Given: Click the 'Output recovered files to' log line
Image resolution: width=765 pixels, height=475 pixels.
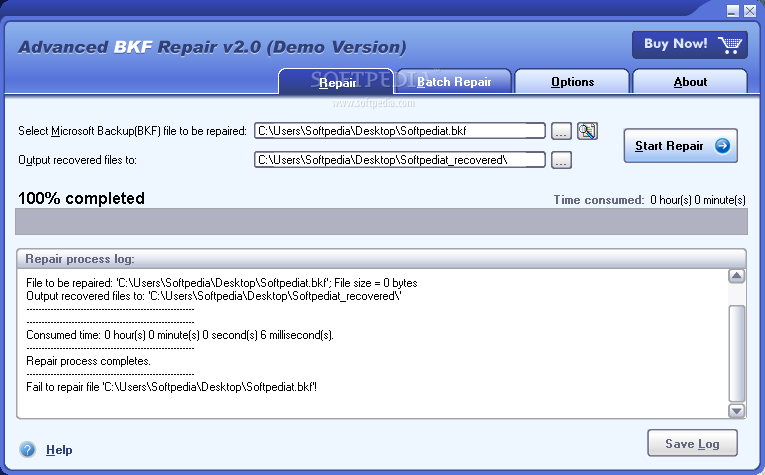Looking at the screenshot, I should [x=214, y=296].
